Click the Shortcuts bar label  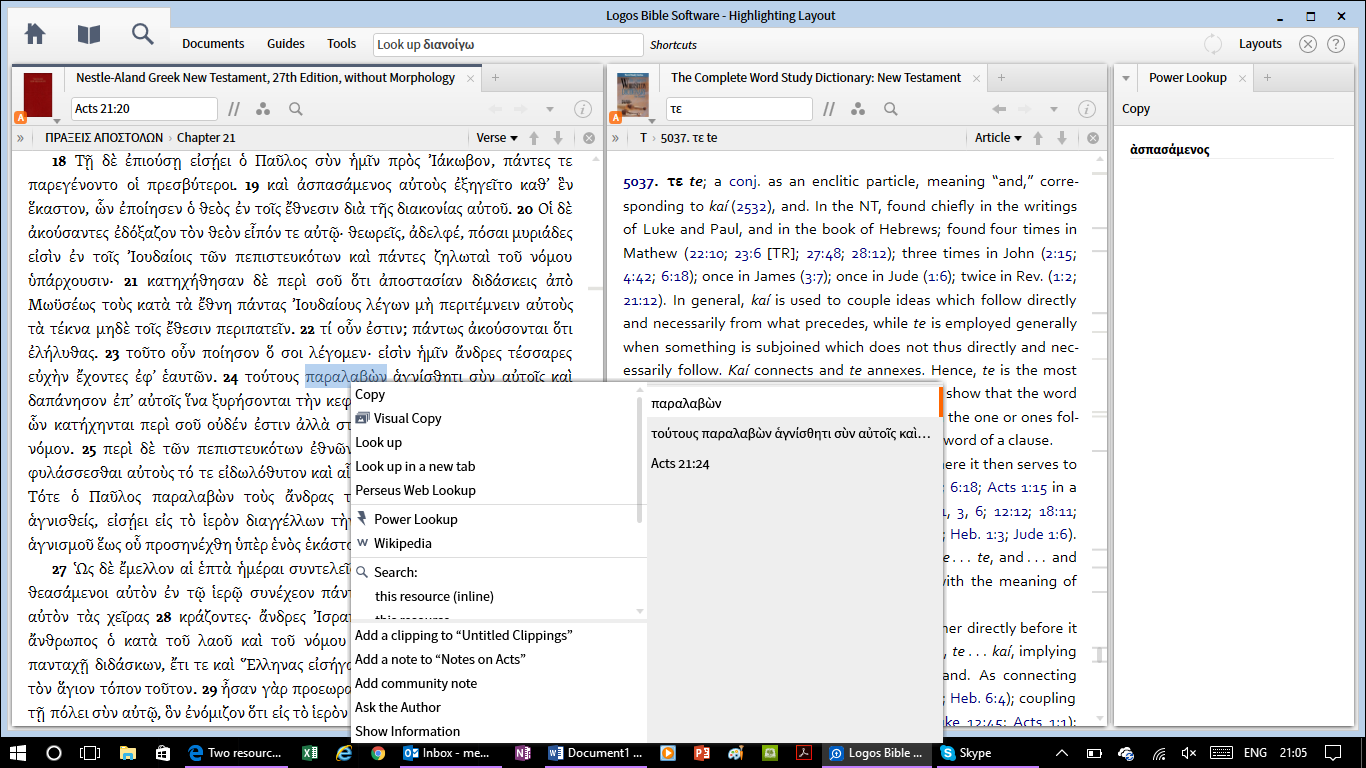[673, 45]
